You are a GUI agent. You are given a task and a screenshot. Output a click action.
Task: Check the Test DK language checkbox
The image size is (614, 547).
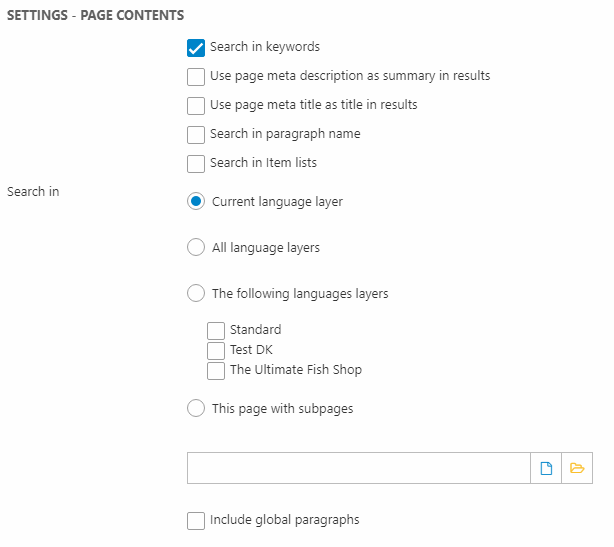coord(216,350)
